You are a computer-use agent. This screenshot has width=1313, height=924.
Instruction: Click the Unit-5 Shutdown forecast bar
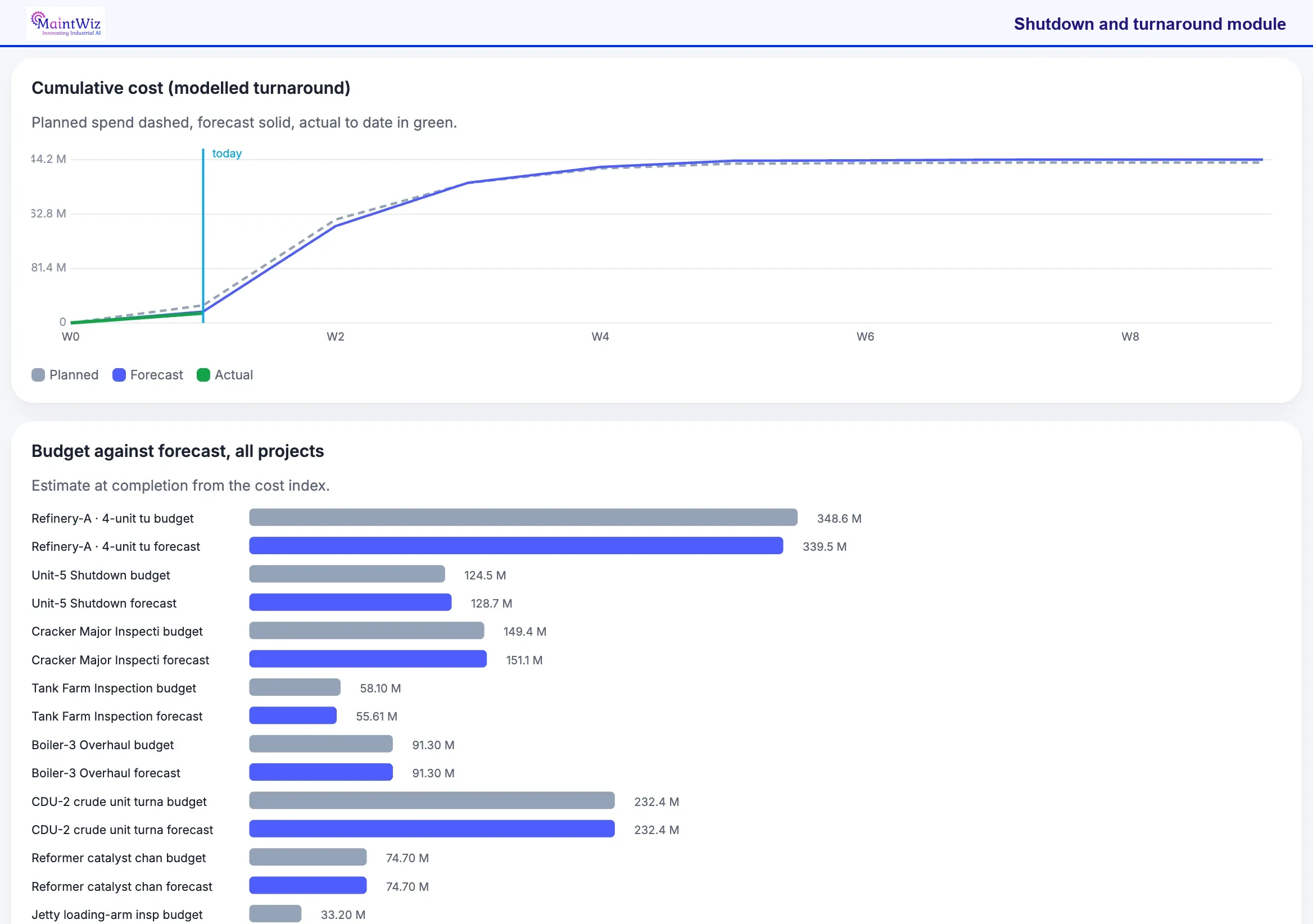(x=351, y=603)
